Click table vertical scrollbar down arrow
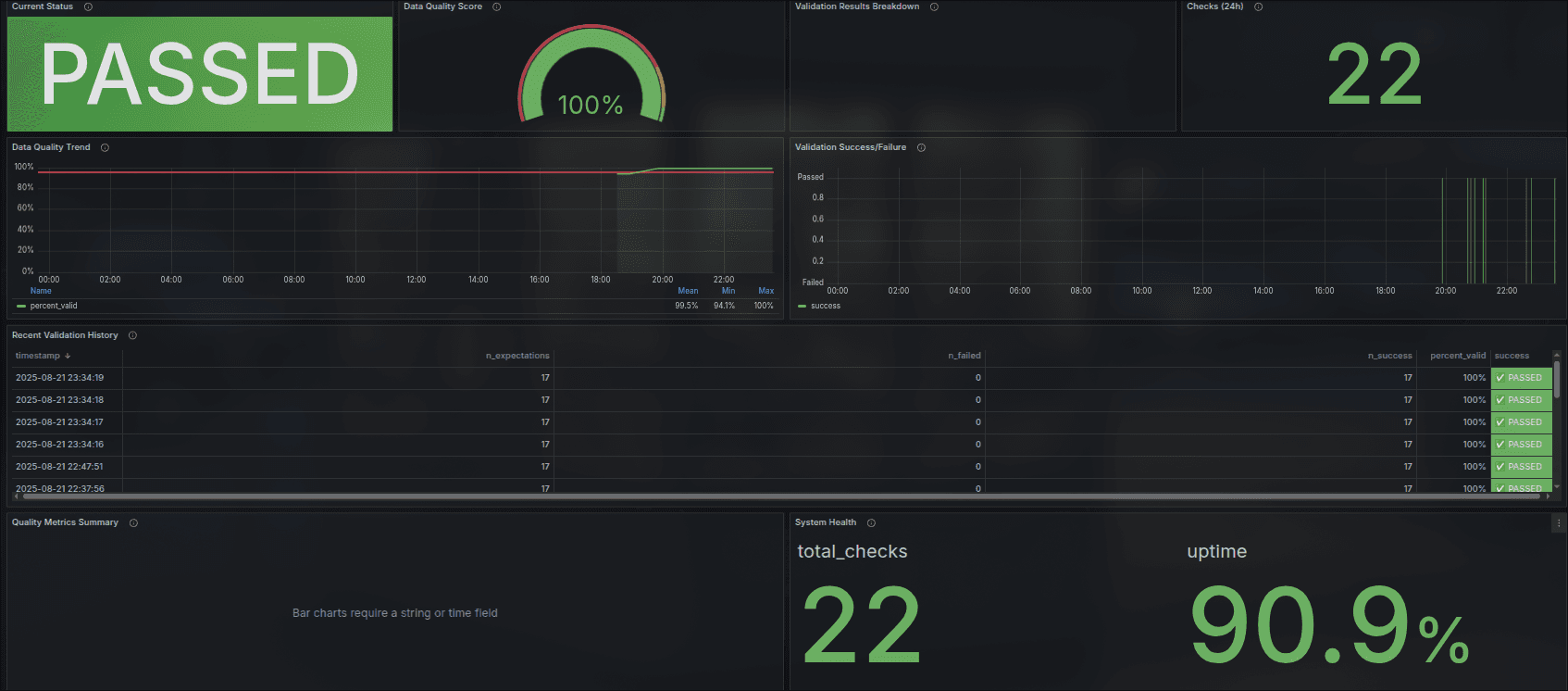The width and height of the screenshot is (1568, 691). [x=1557, y=486]
